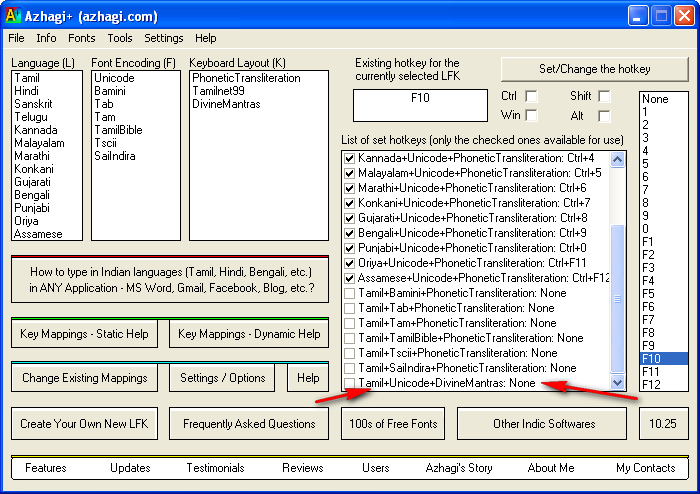Check Tamil+Bamini+PhoneticTransliteration hotkey entry
This screenshot has width=700, height=494.
tap(350, 293)
